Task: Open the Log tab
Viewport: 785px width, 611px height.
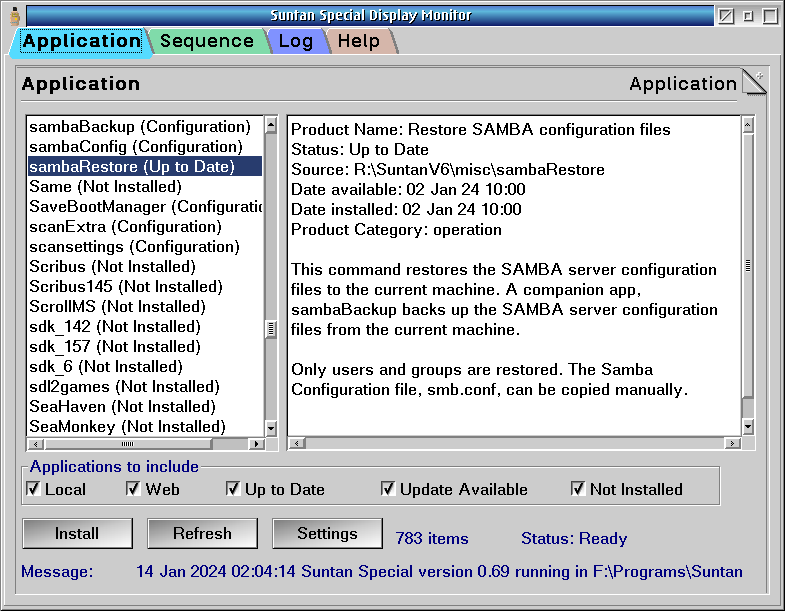Action: 296,41
